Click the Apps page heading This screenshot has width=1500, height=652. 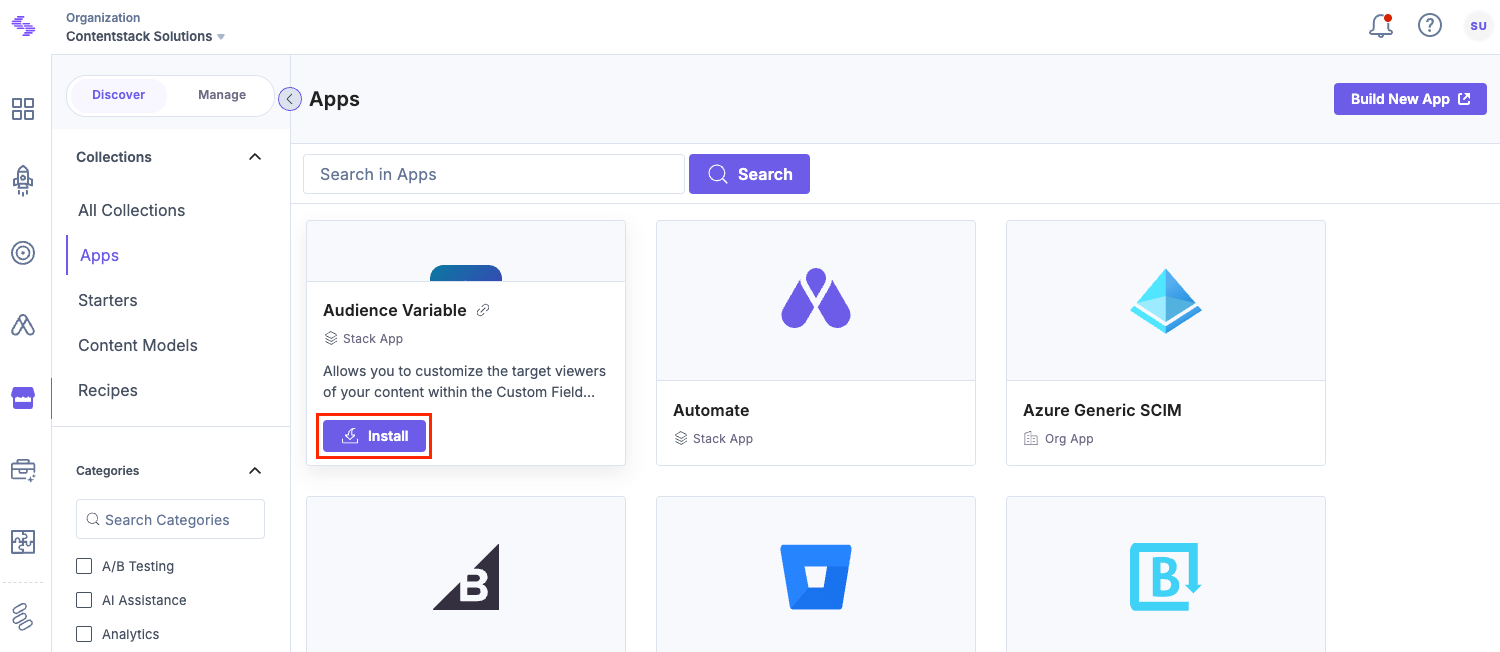[x=334, y=99]
